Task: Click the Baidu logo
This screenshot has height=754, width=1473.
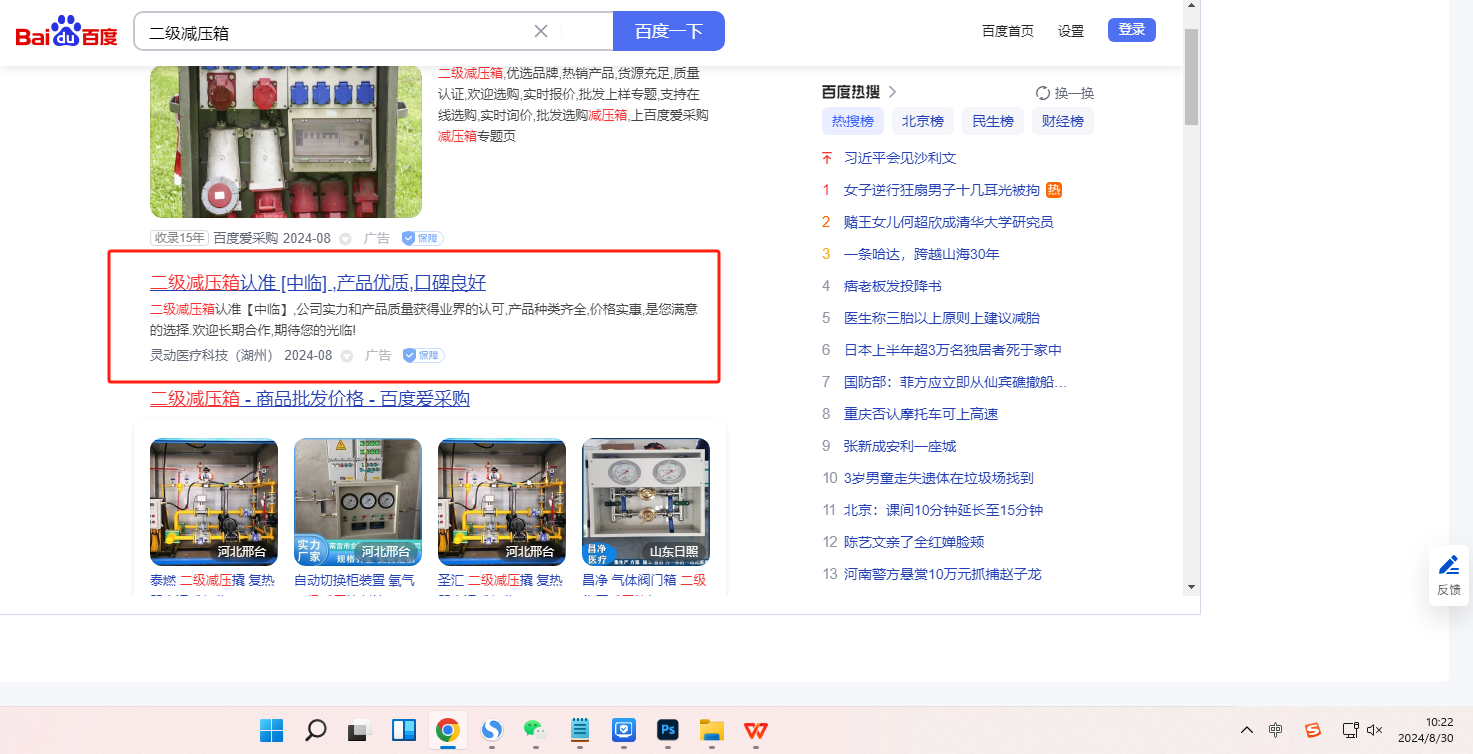Action: [66, 32]
